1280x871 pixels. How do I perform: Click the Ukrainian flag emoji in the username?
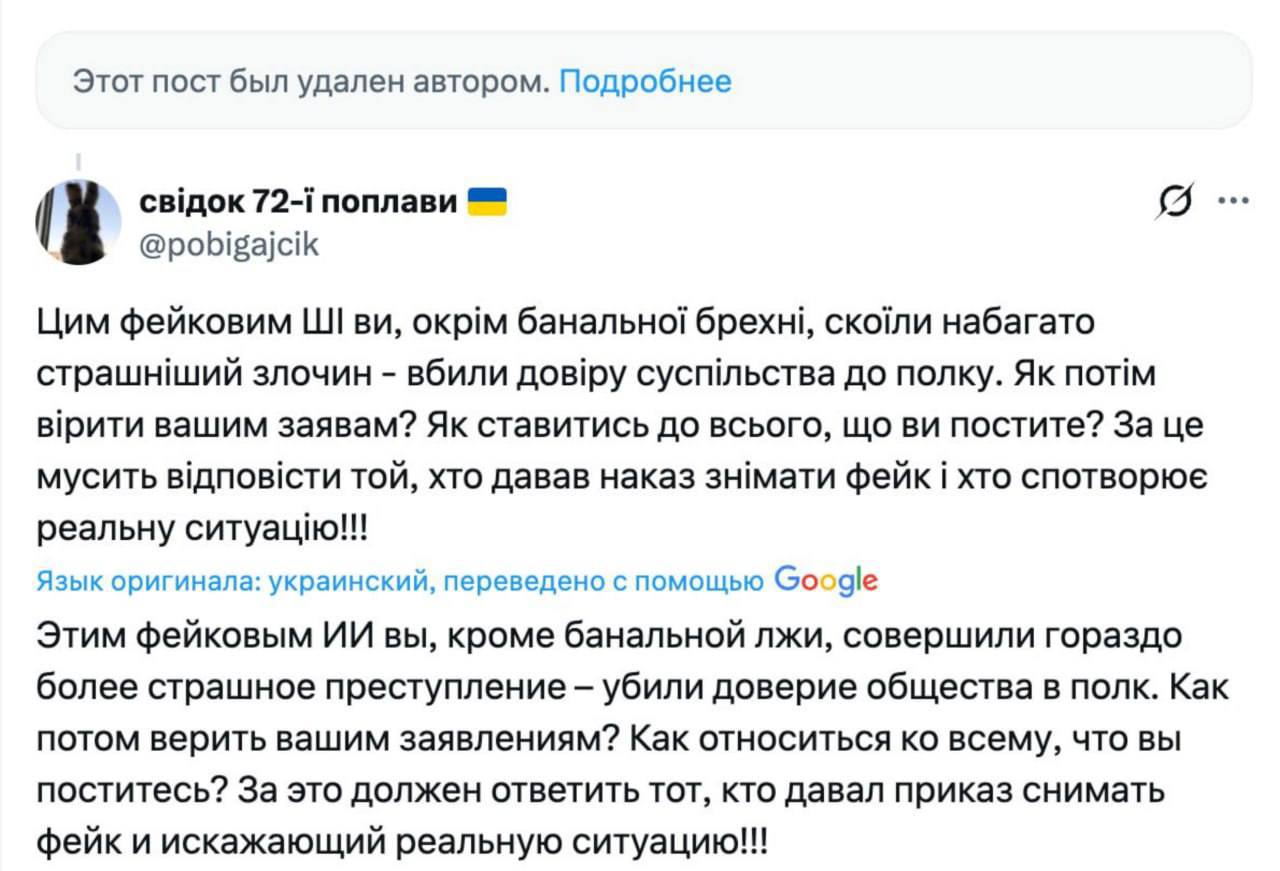[487, 200]
